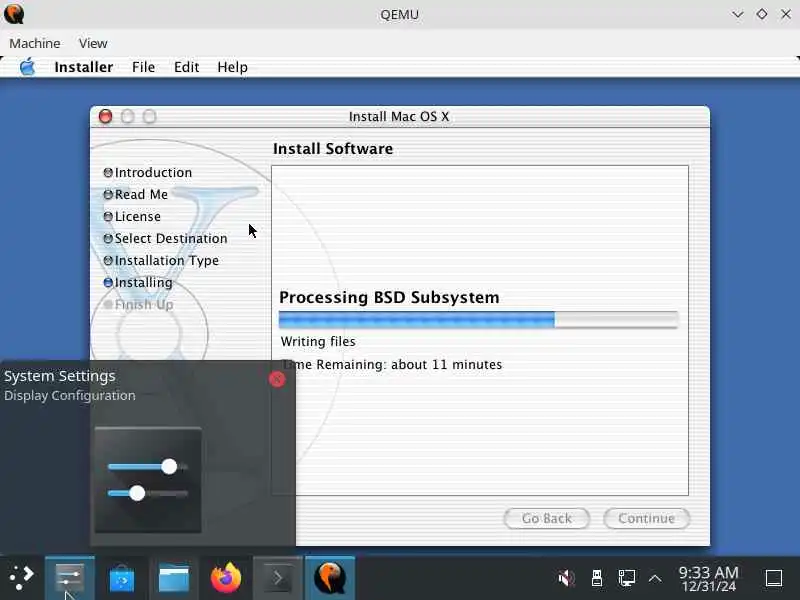Launch Firefox from the taskbar
The width and height of the screenshot is (800, 600).
(226, 578)
